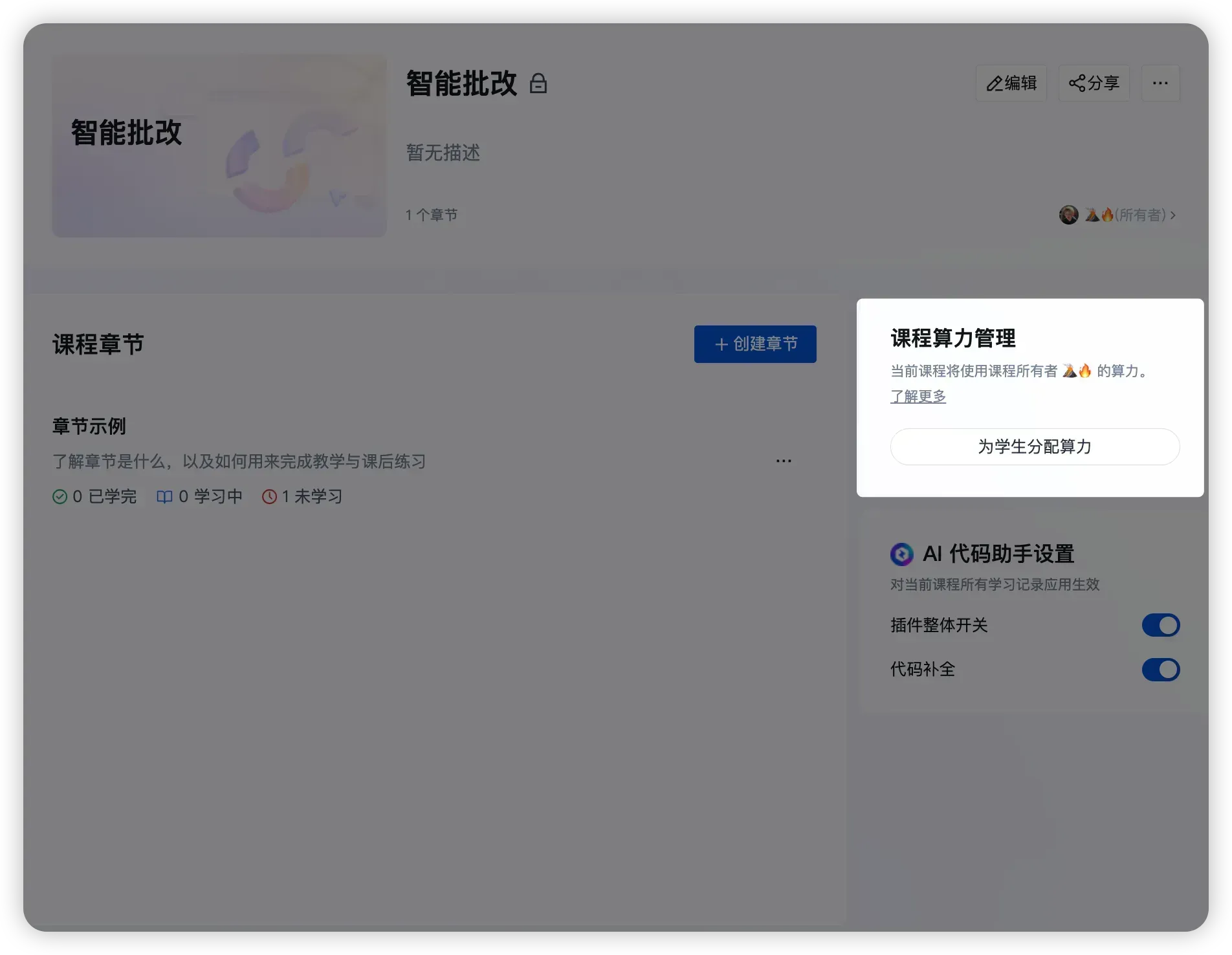
Task: Click the lock icon beside the 智能批改 title
Action: tap(538, 83)
